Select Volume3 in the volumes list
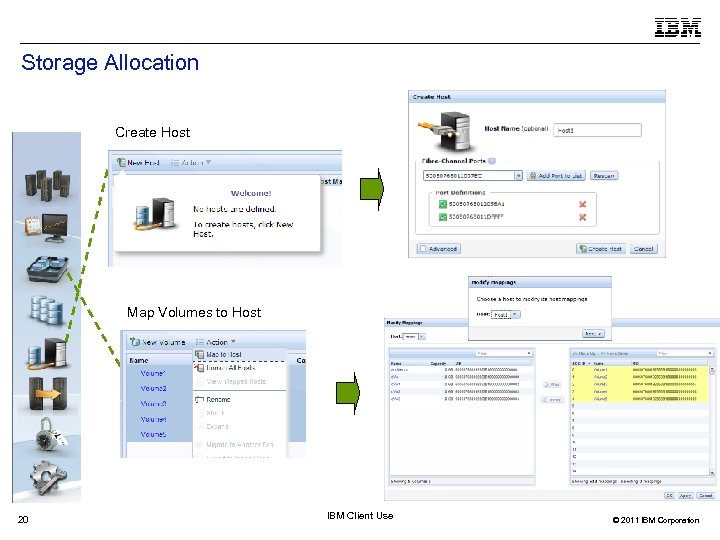This screenshot has width=720, height=540. point(153,404)
